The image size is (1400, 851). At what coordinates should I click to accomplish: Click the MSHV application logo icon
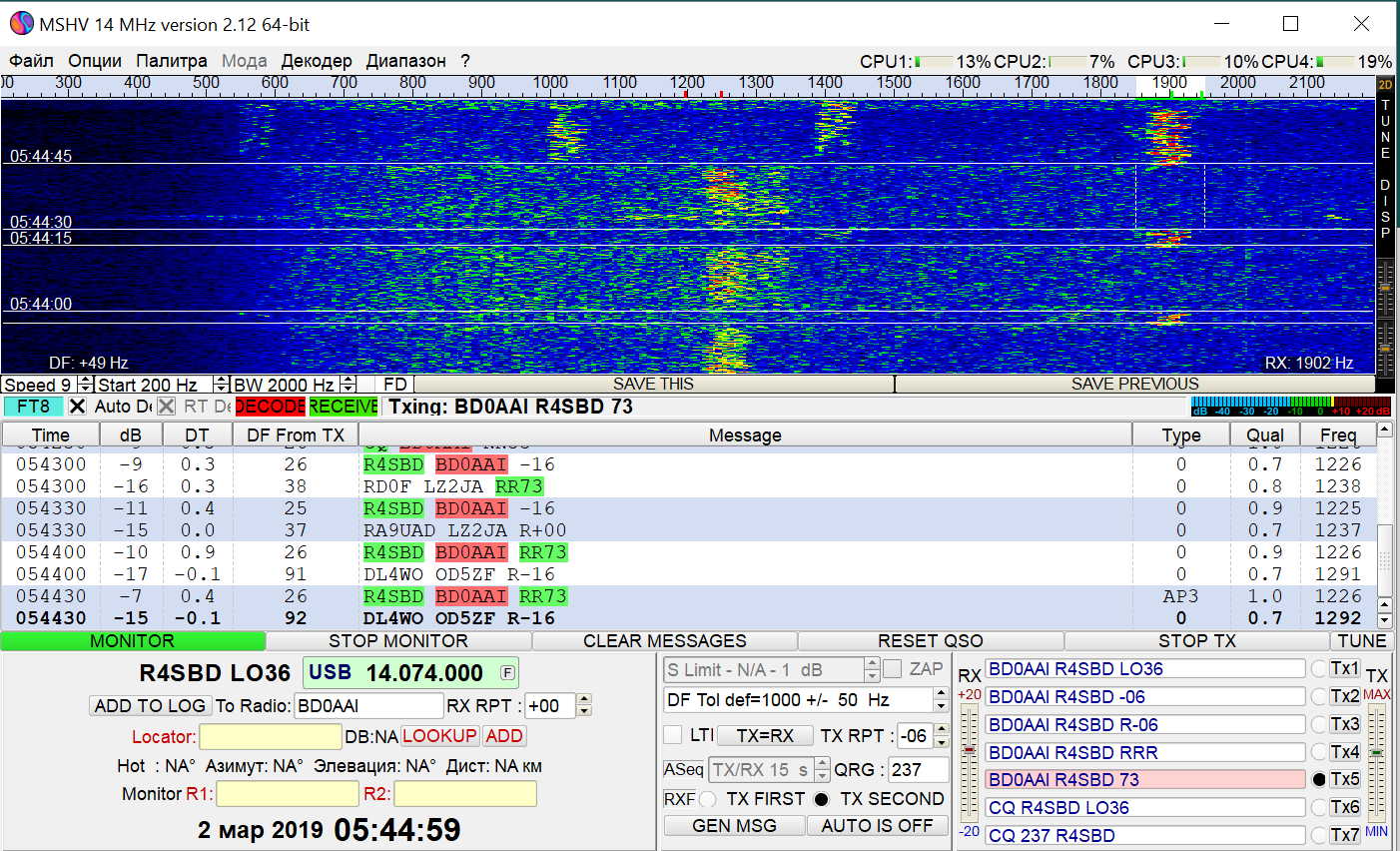pyautogui.click(x=21, y=23)
